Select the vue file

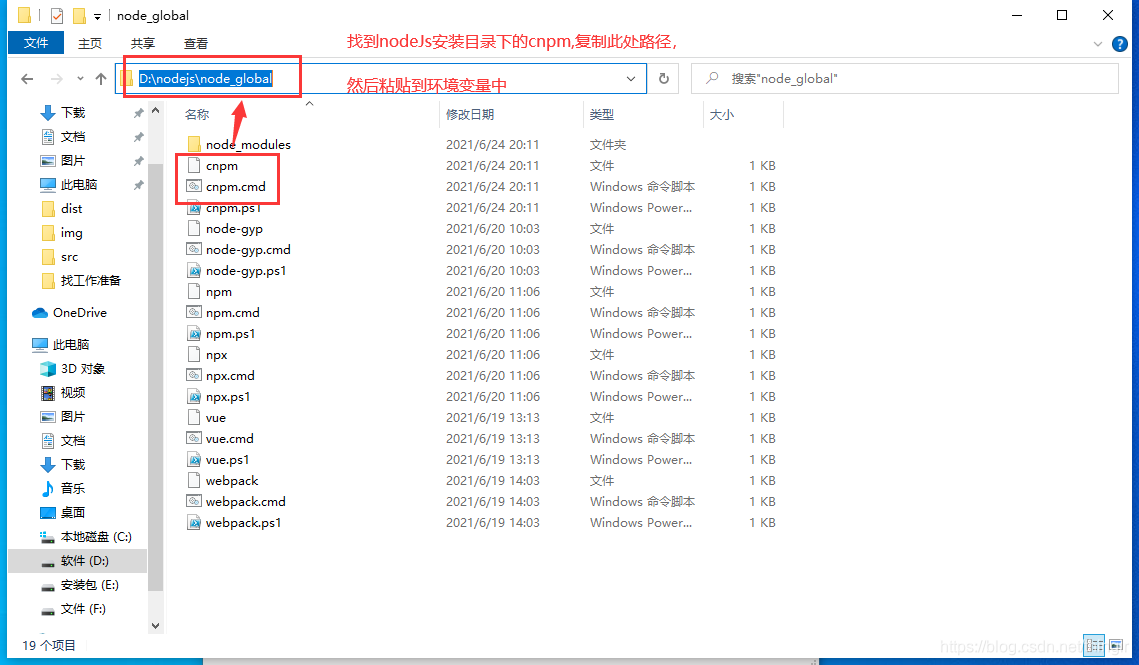pyautogui.click(x=215, y=418)
